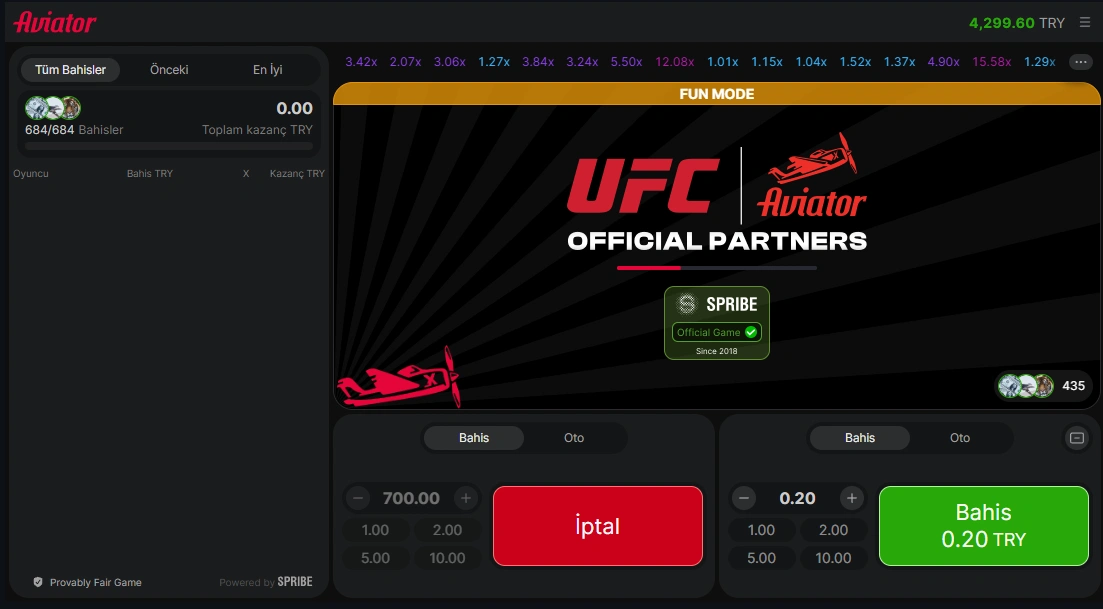This screenshot has width=1103, height=609.
Task: Click the red plane on the game canvas
Action: 399,378
